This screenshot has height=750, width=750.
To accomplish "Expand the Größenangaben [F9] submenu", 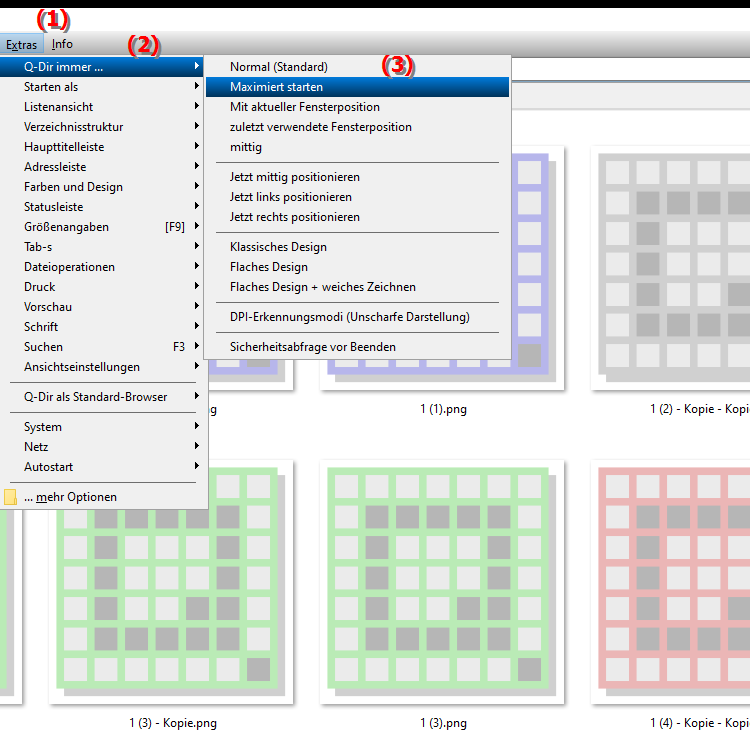I will pos(101,227).
